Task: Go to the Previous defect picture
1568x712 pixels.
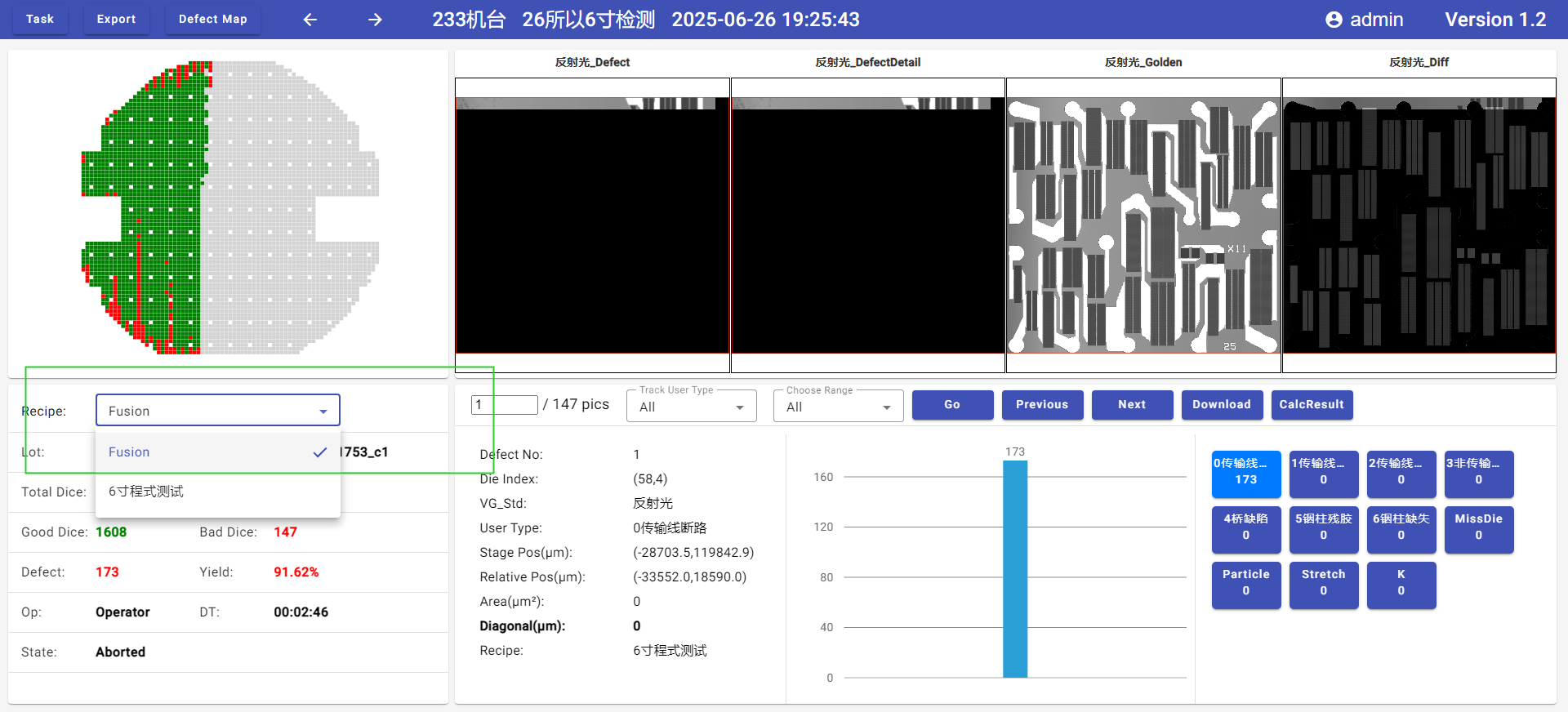Action: coord(1042,405)
